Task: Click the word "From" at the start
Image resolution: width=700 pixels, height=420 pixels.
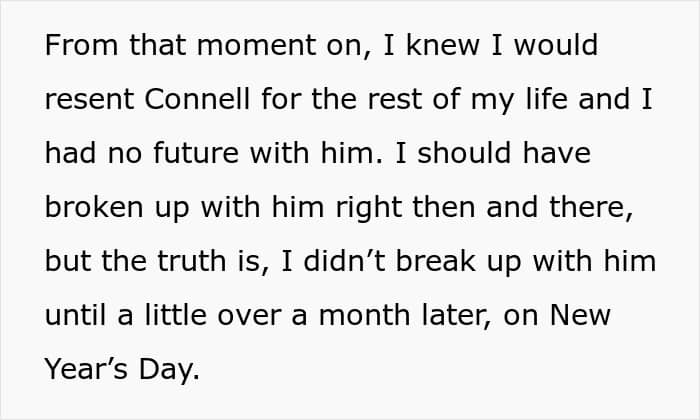Action: click(82, 45)
